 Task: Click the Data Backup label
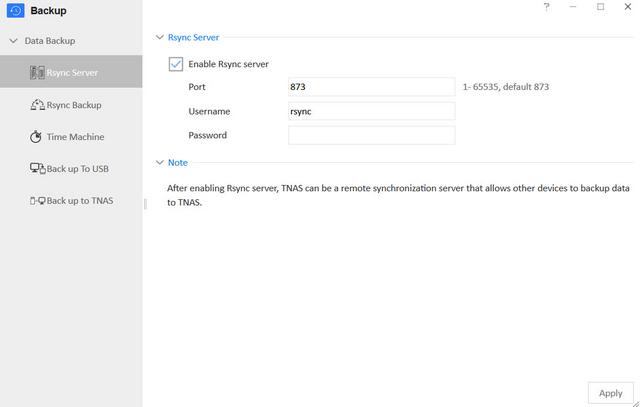click(50, 41)
